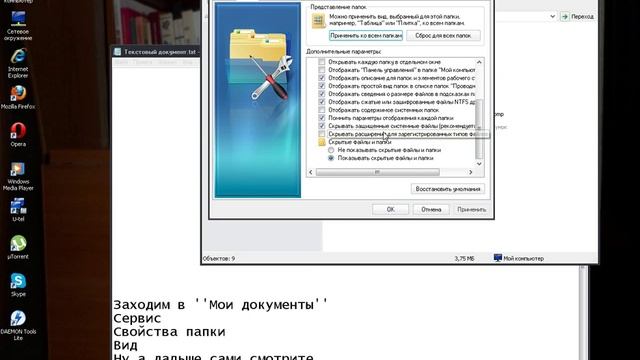The height and width of the screenshot is (360, 640).
Task: Open the Сетевое окружение desktop icon
Action: click(x=18, y=26)
